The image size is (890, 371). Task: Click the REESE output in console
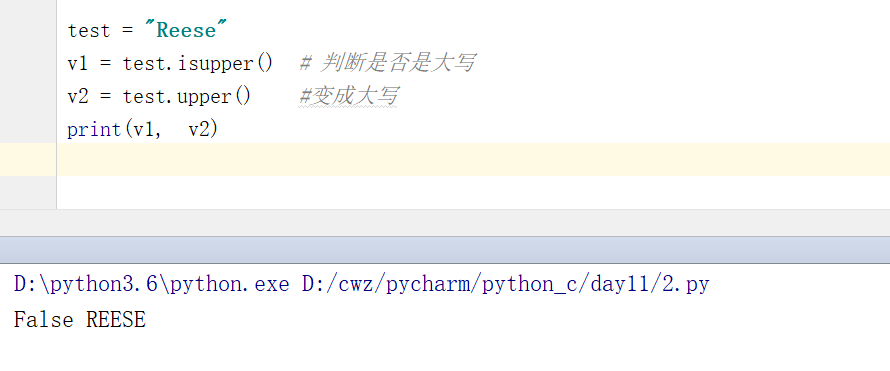116,320
